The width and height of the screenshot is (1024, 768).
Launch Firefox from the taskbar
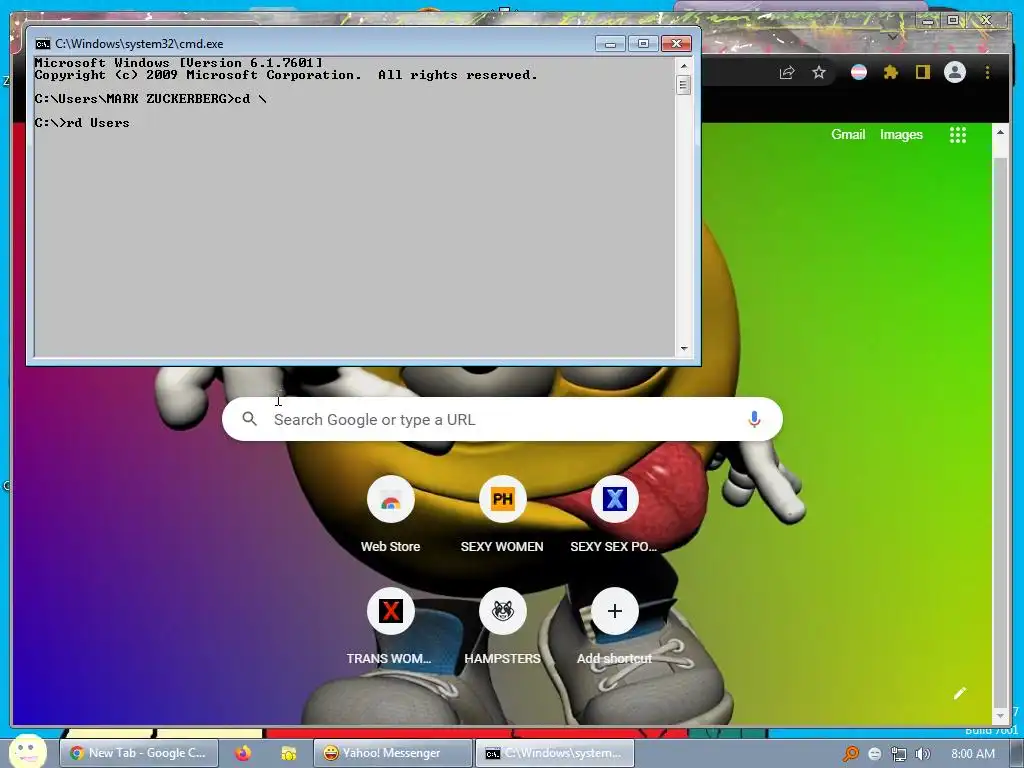243,753
